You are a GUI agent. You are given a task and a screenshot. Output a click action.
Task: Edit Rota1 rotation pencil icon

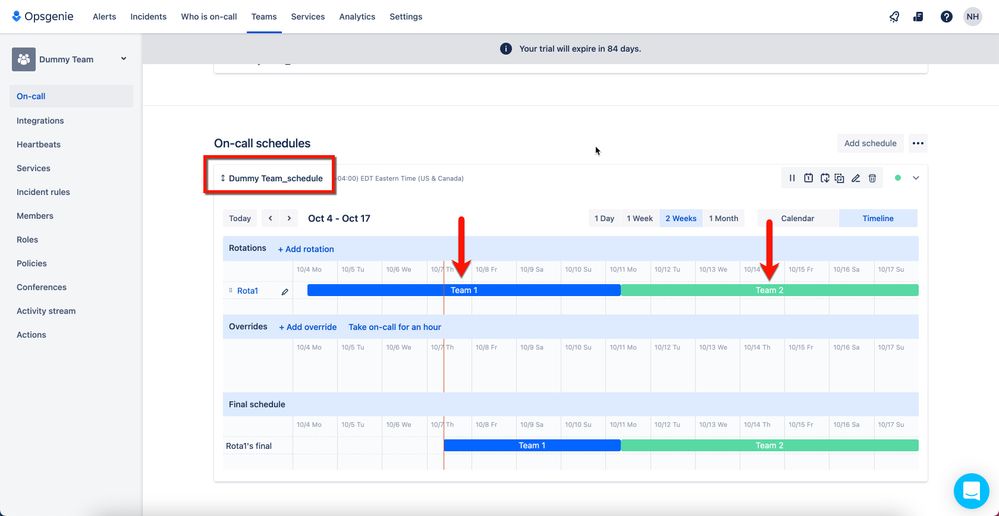(285, 292)
